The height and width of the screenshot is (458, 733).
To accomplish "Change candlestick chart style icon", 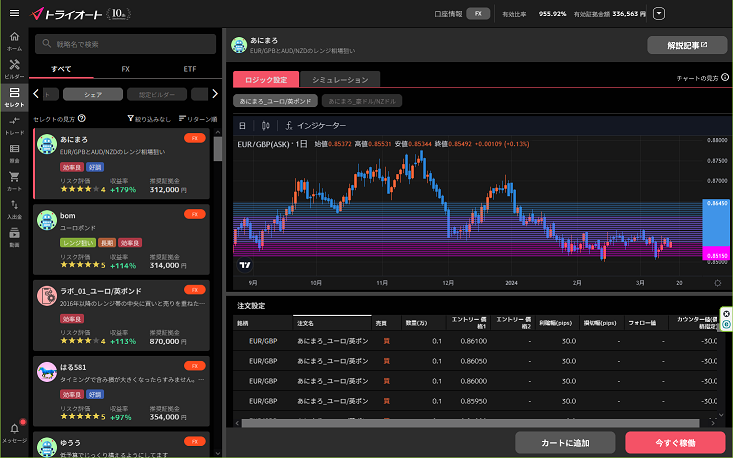I will tap(266, 125).
